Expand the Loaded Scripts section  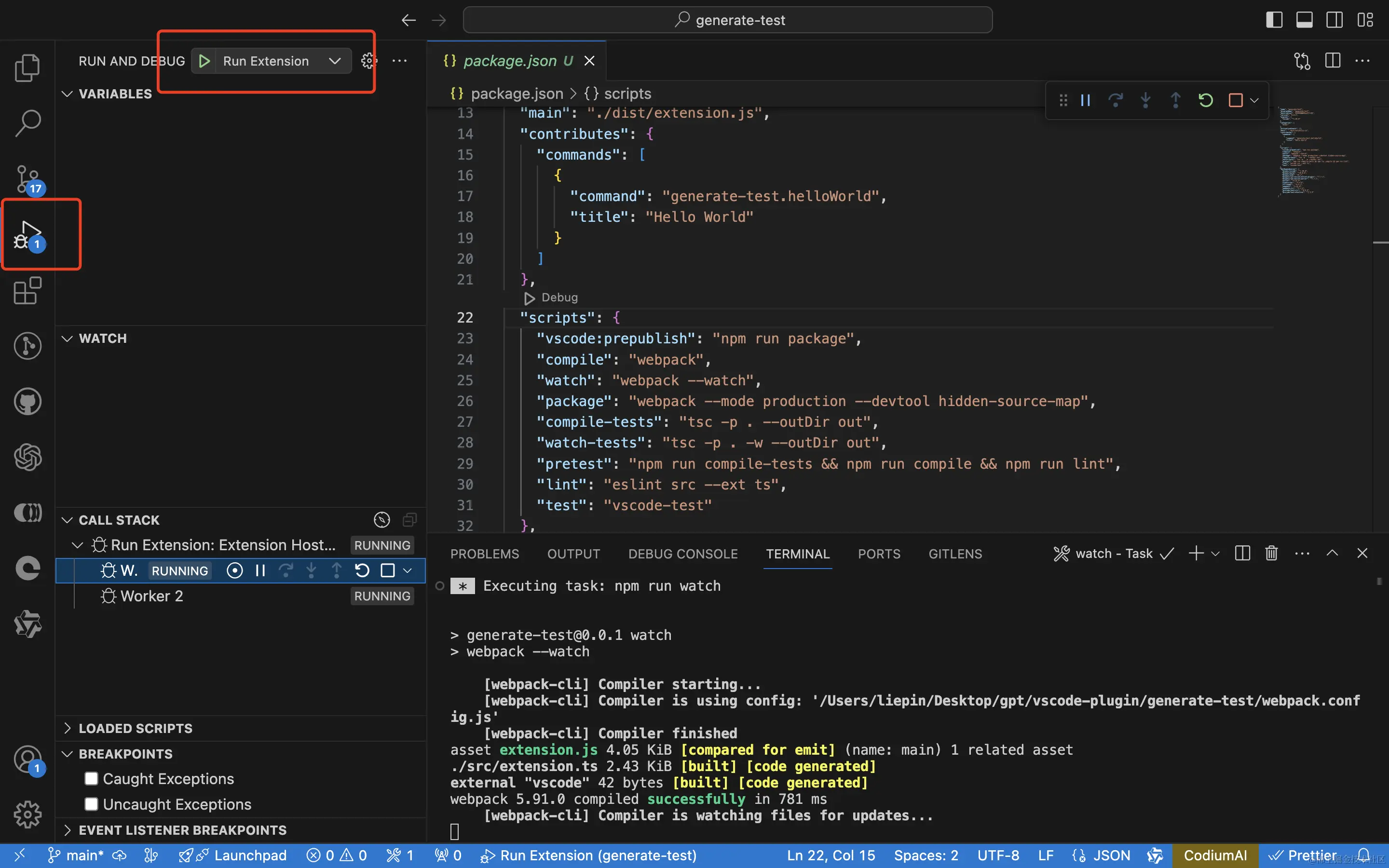tap(136, 728)
